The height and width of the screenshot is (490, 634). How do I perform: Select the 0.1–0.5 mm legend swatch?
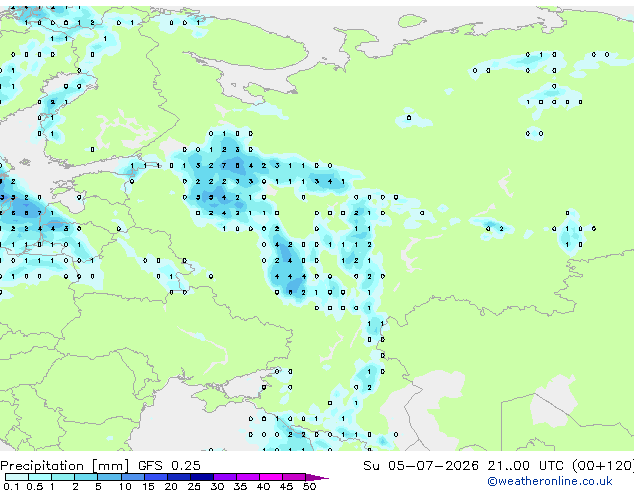tap(17, 477)
